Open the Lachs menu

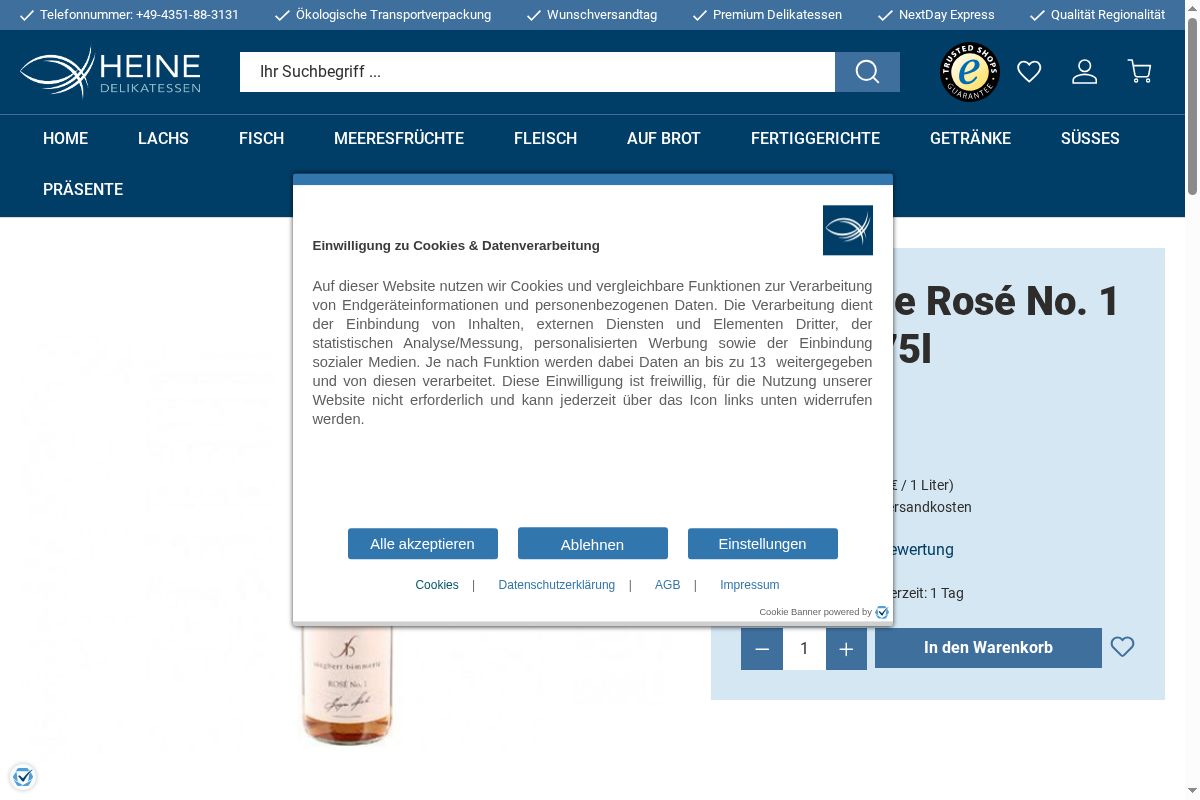coord(163,139)
